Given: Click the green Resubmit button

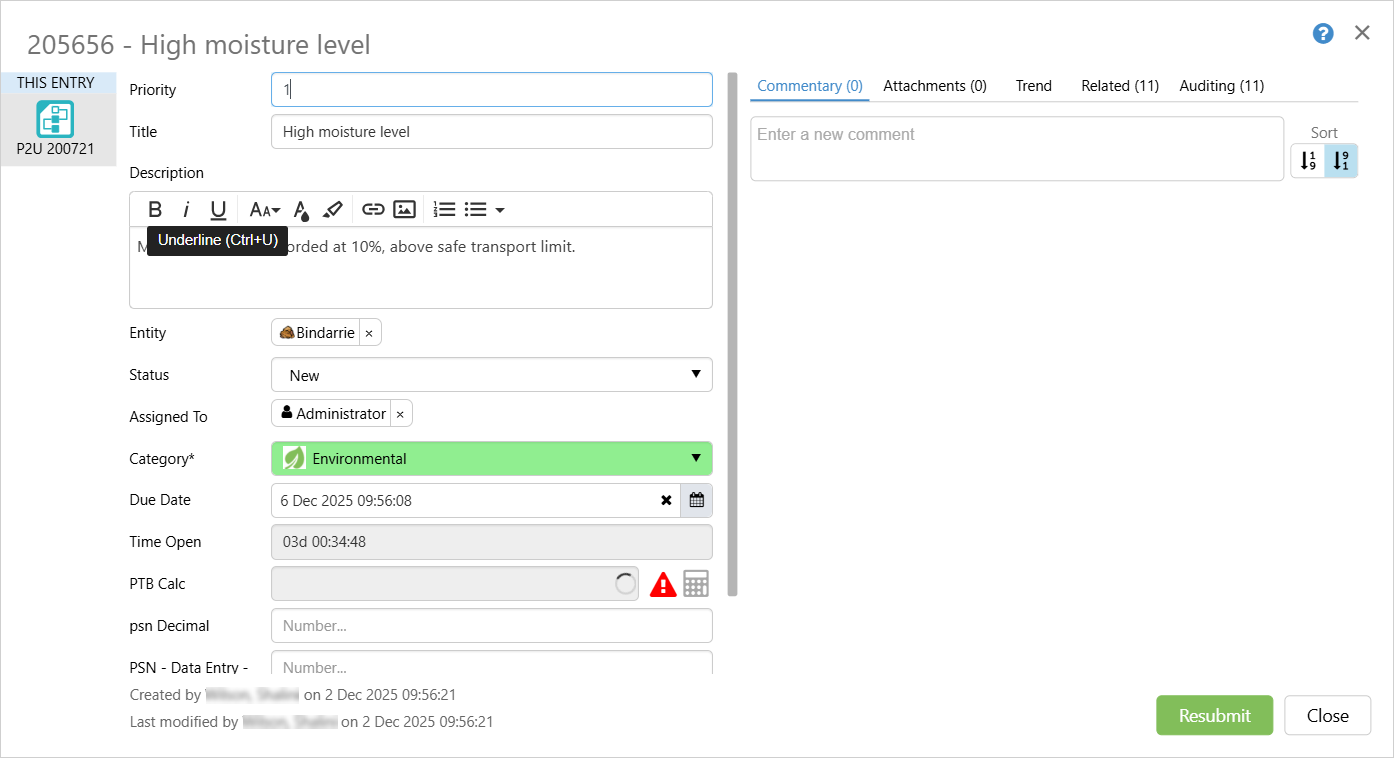Looking at the screenshot, I should tap(1214, 715).
